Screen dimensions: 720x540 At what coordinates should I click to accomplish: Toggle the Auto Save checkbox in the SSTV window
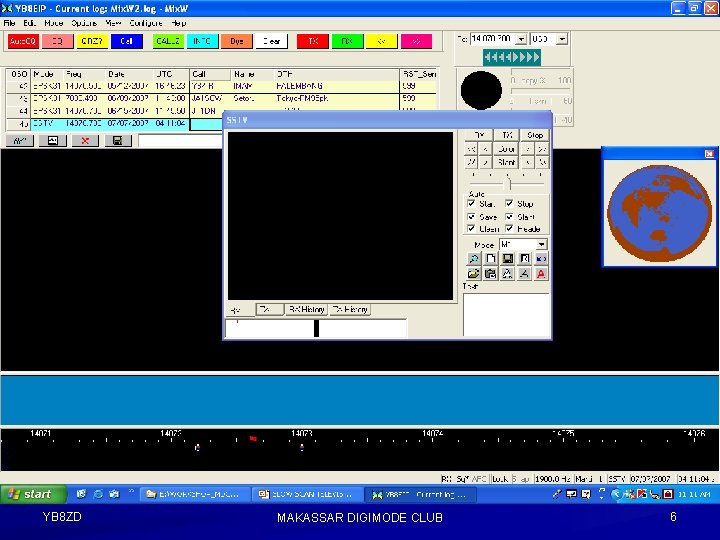[x=471, y=216]
